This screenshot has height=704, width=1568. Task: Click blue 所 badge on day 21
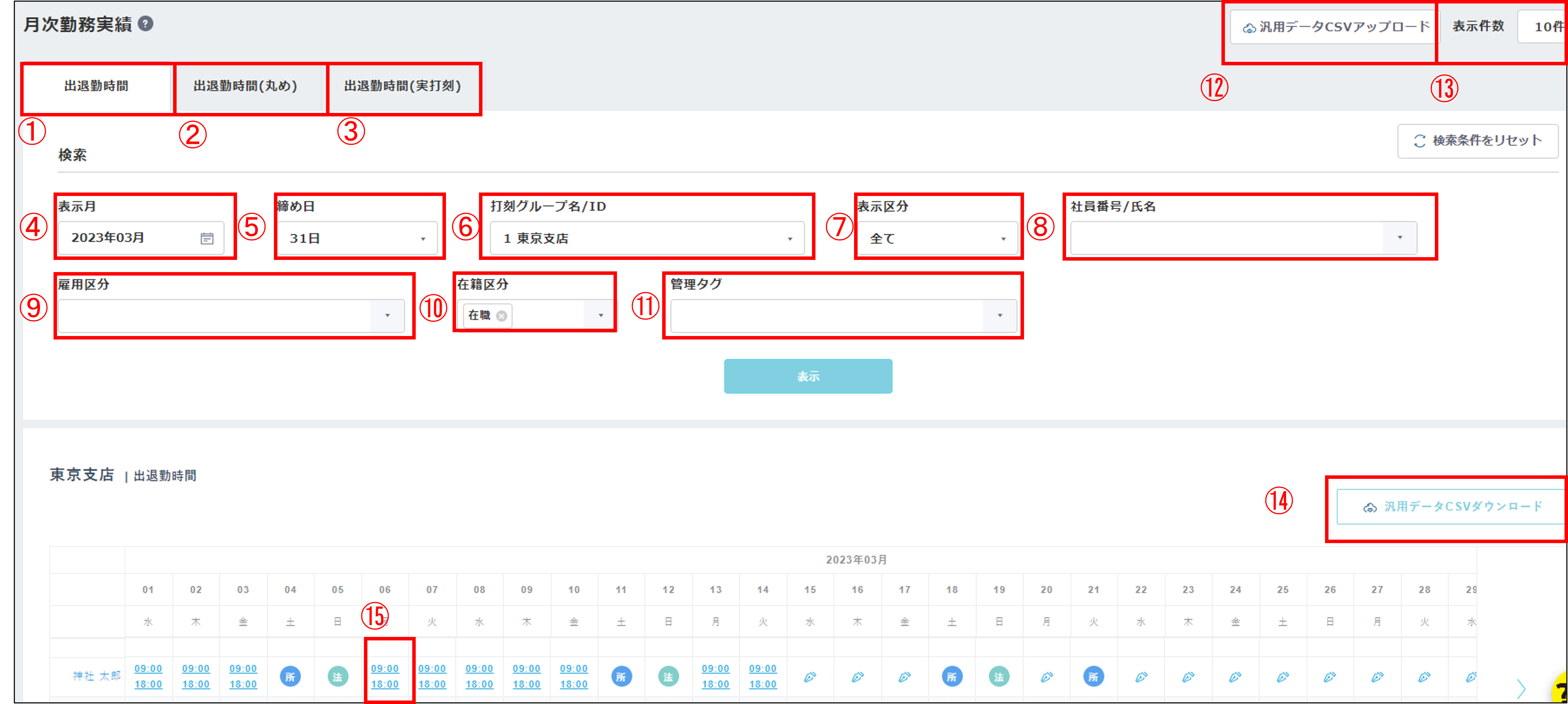1093,677
